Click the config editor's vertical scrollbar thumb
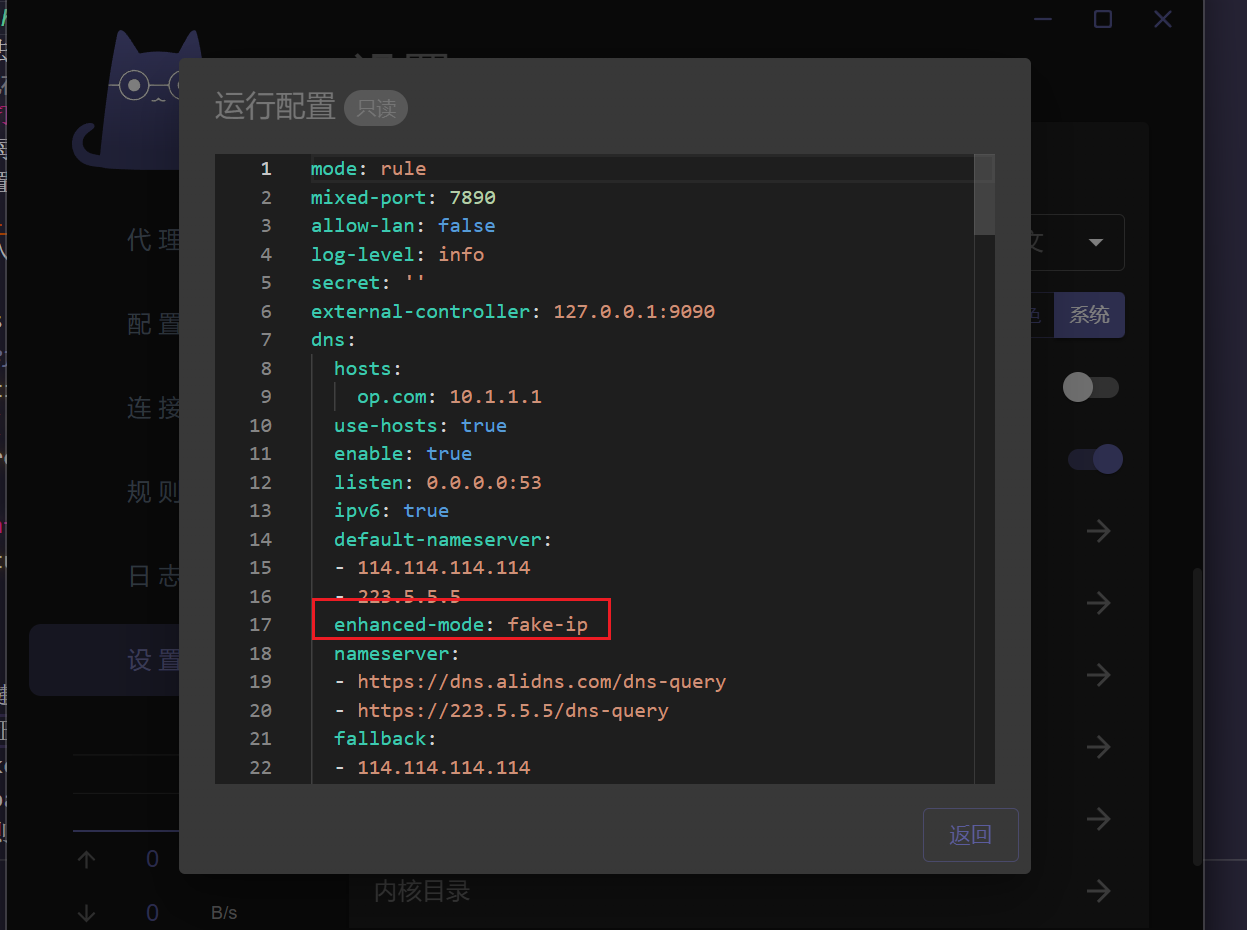The width and height of the screenshot is (1247, 930). pyautogui.click(x=984, y=196)
